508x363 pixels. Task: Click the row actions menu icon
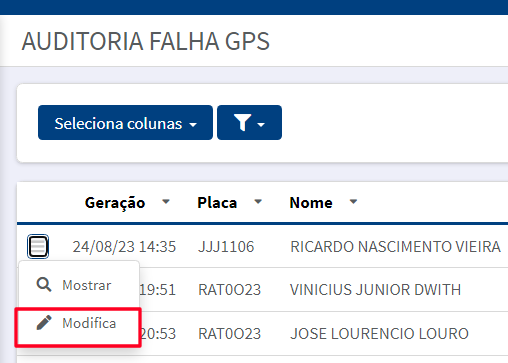tap(38, 247)
